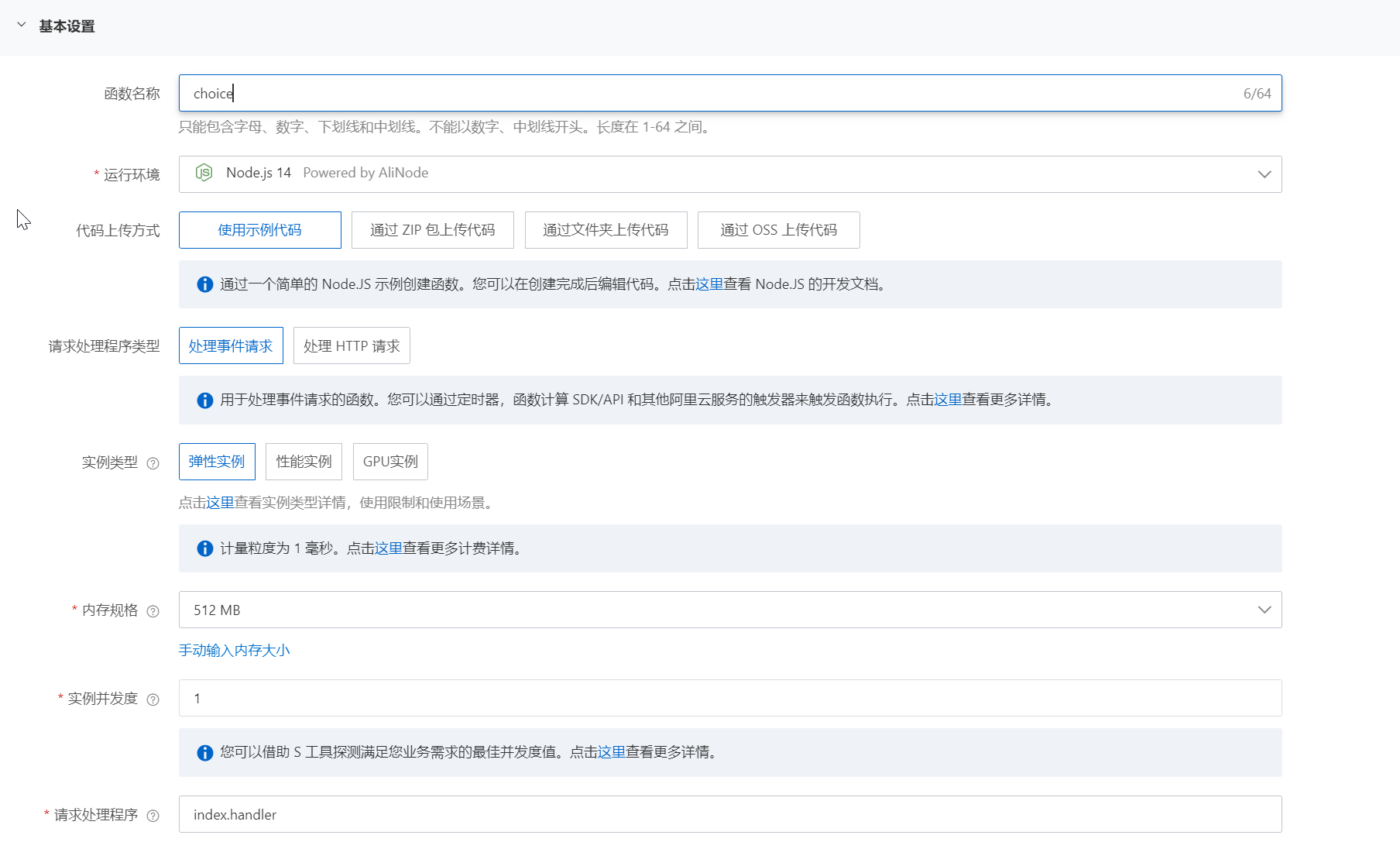1400x849 pixels.
Task: Click 手动输入内存大小 link
Action: coord(234,651)
